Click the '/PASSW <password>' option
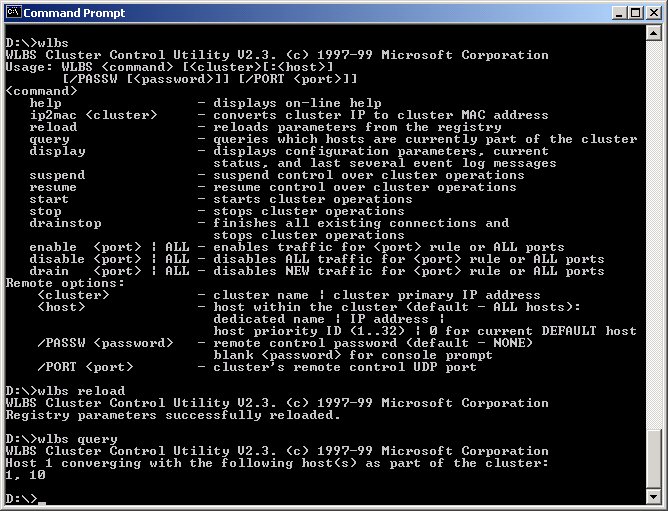 pos(106,343)
